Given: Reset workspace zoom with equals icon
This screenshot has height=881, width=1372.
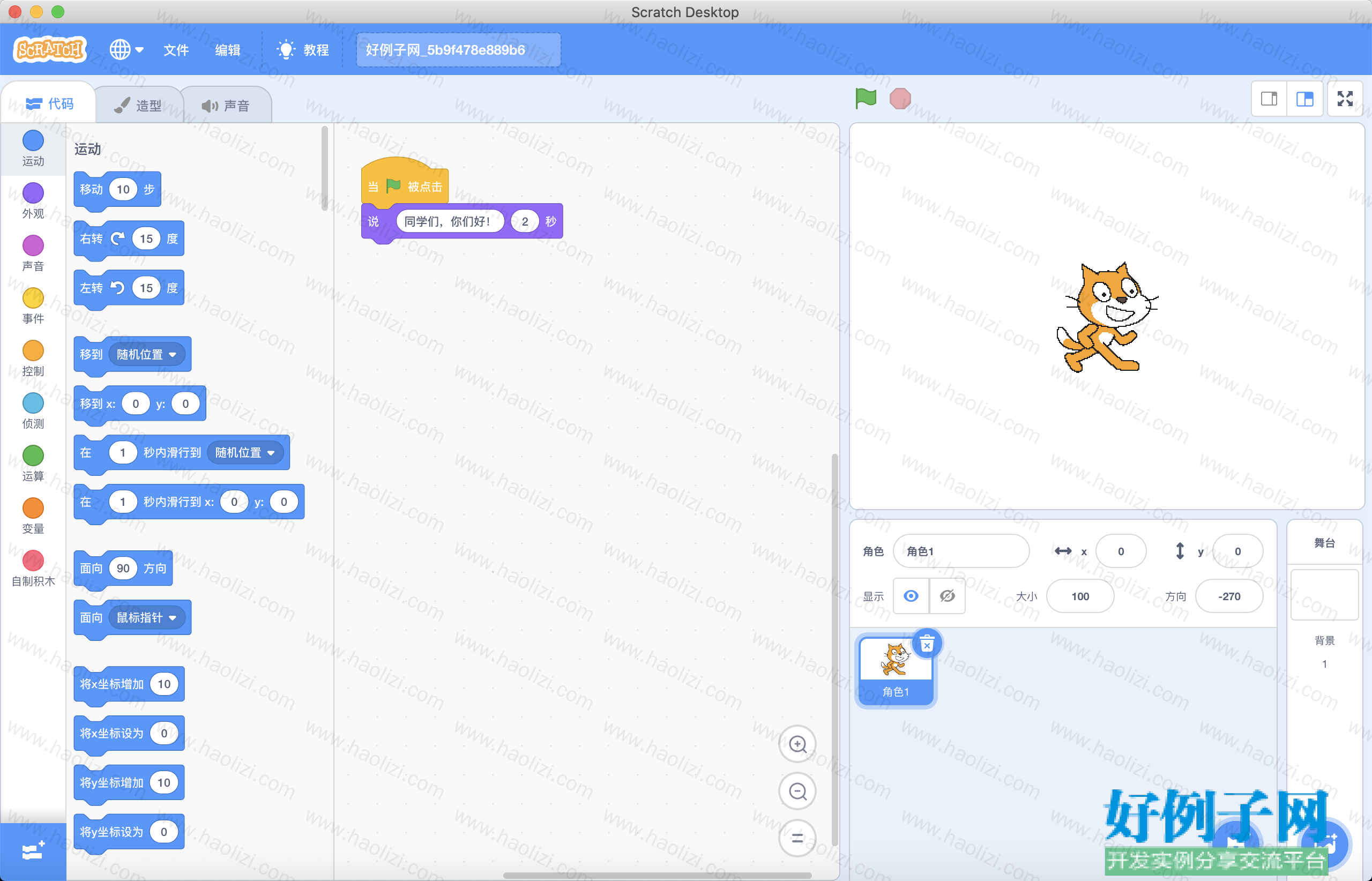Looking at the screenshot, I should [797, 838].
